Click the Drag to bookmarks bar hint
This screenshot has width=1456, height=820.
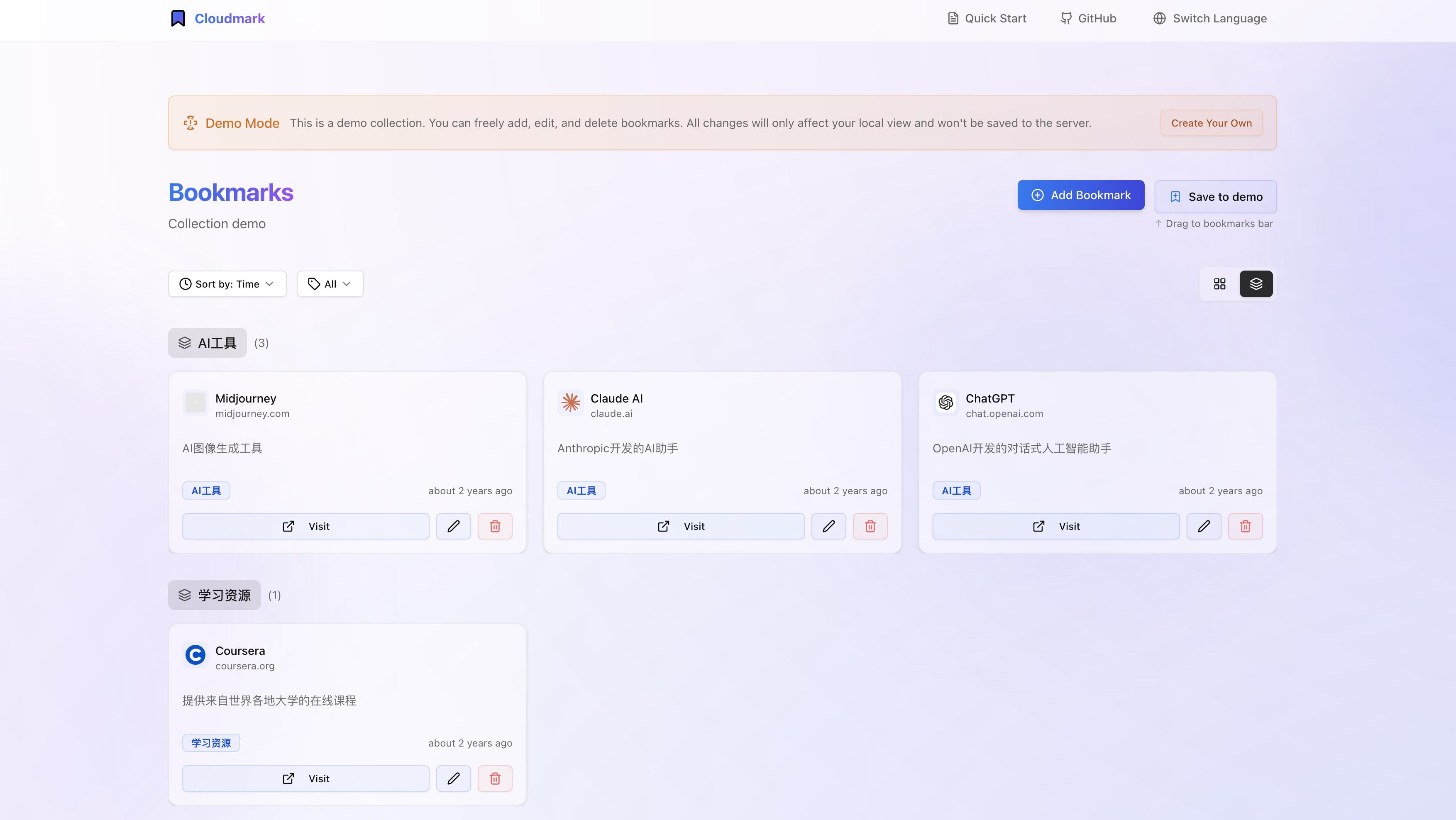(1214, 224)
